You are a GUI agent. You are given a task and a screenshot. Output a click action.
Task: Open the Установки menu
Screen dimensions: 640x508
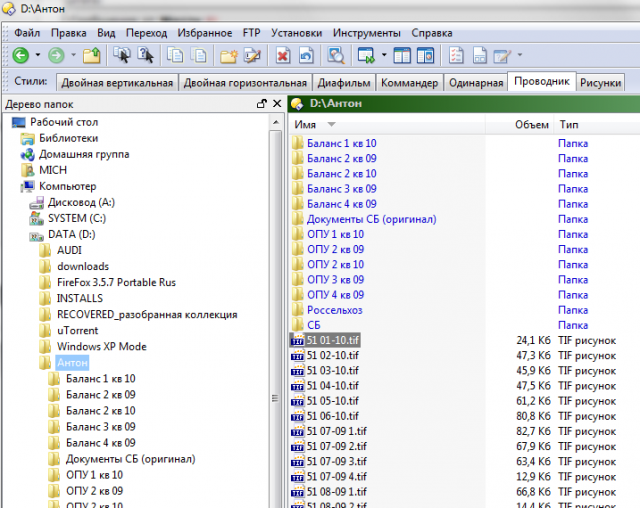(x=297, y=33)
